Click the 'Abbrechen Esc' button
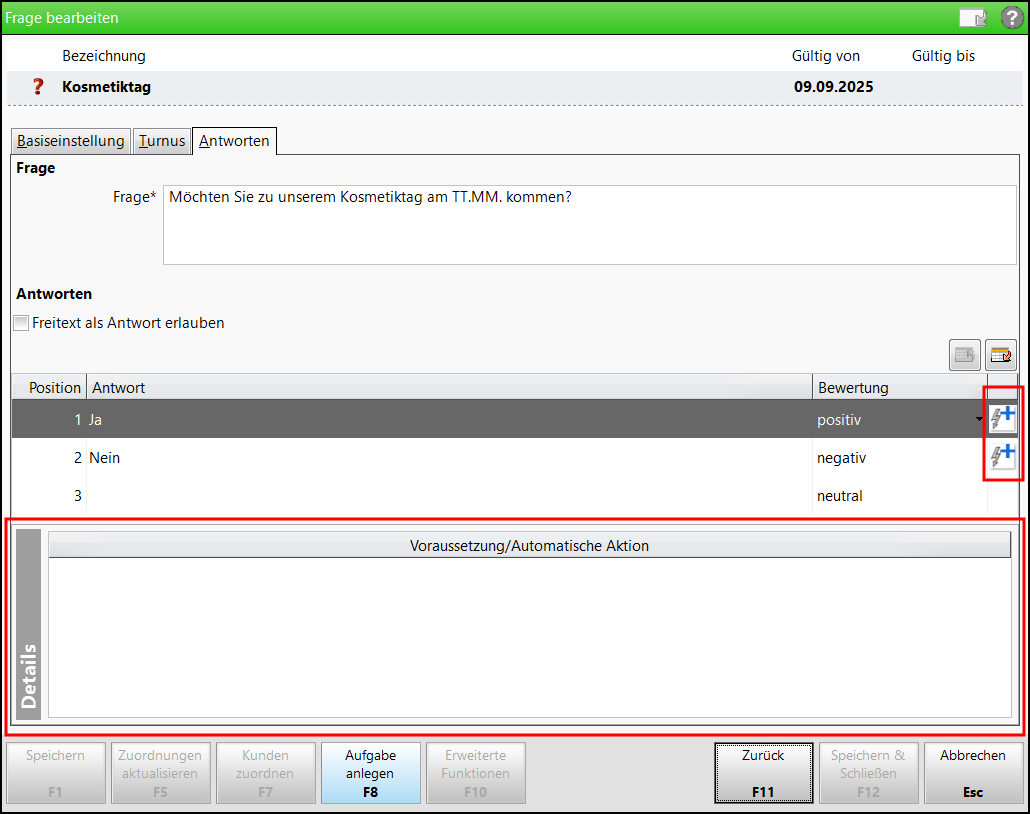This screenshot has width=1030, height=814. 973,773
